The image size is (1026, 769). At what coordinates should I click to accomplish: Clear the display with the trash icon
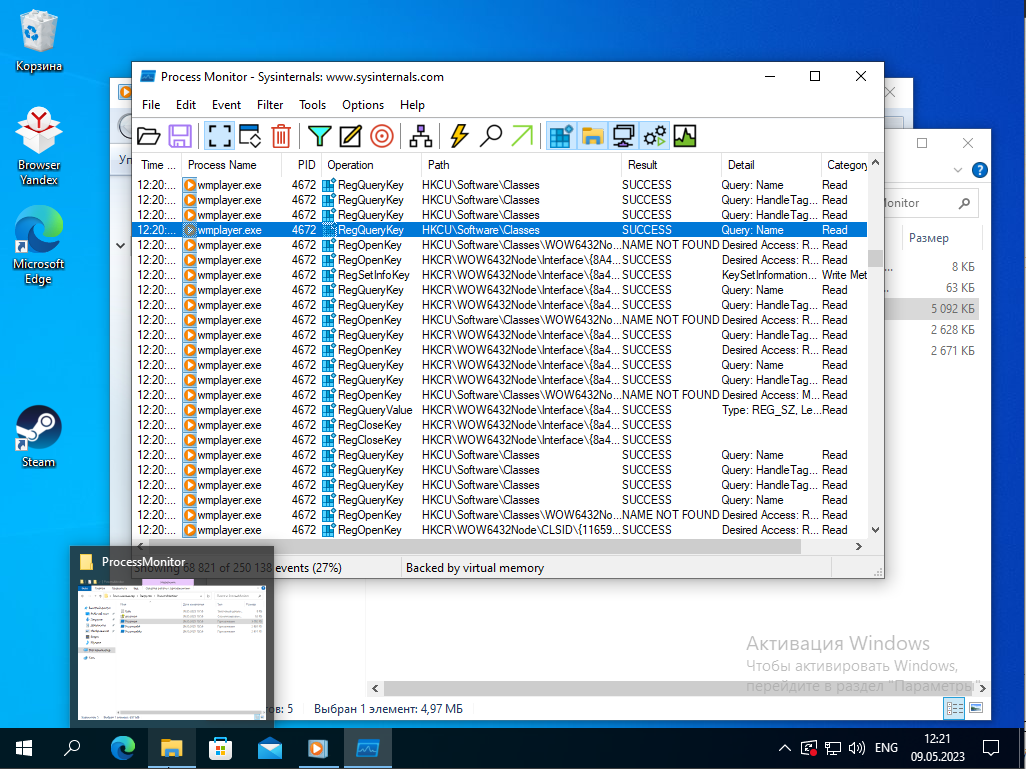(281, 136)
